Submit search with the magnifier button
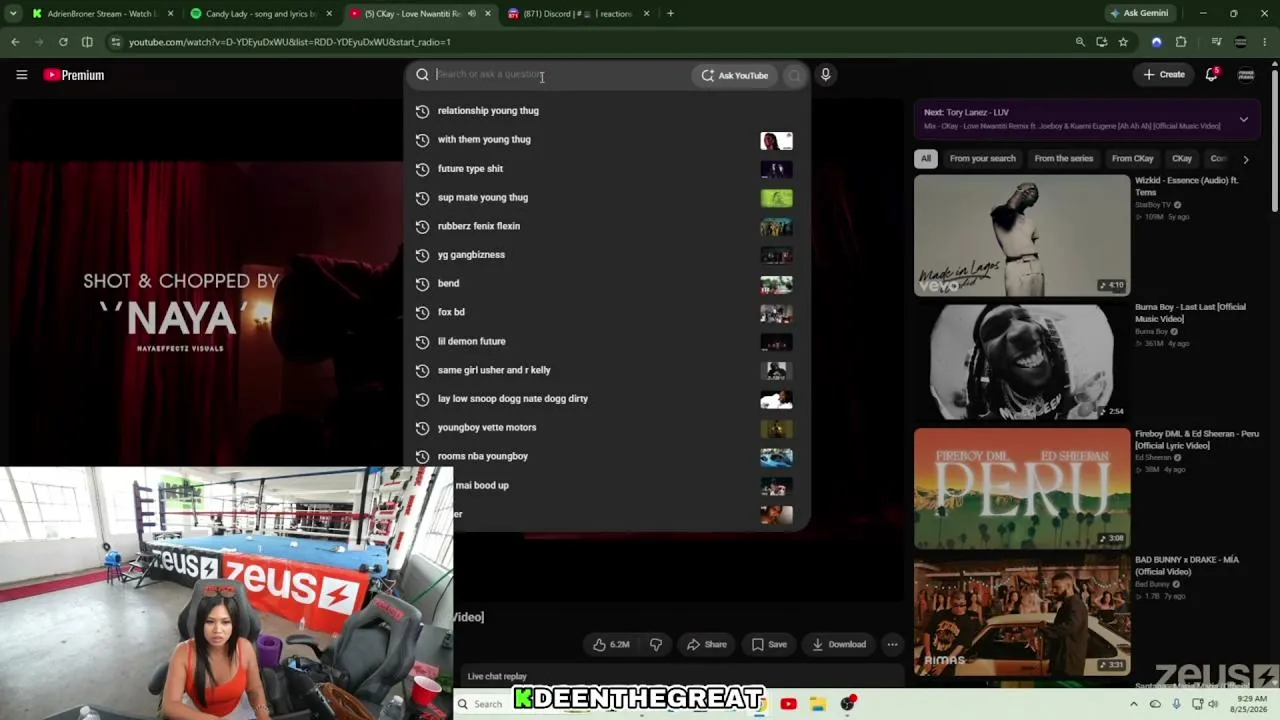 click(794, 75)
